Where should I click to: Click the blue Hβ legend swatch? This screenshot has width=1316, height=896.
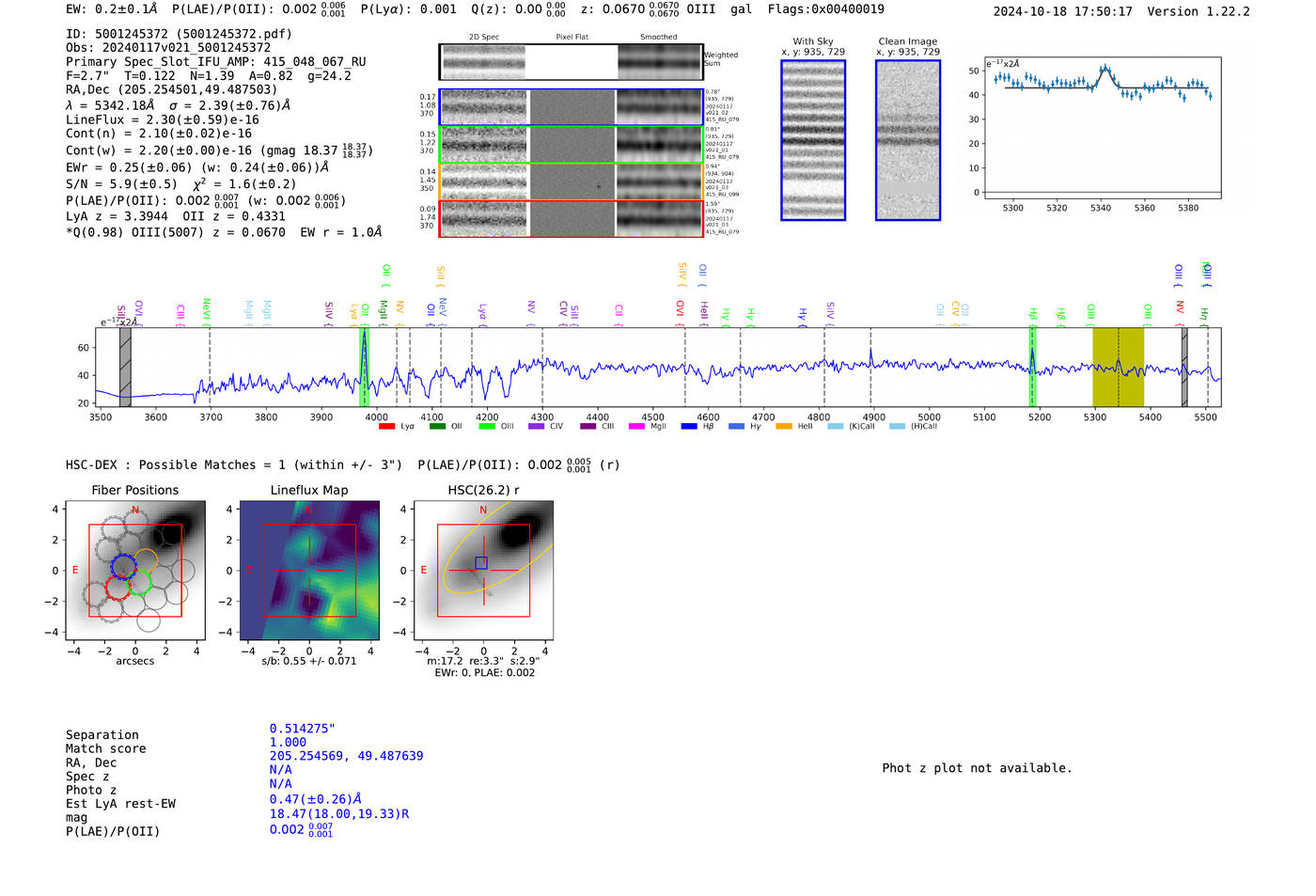pos(689,427)
